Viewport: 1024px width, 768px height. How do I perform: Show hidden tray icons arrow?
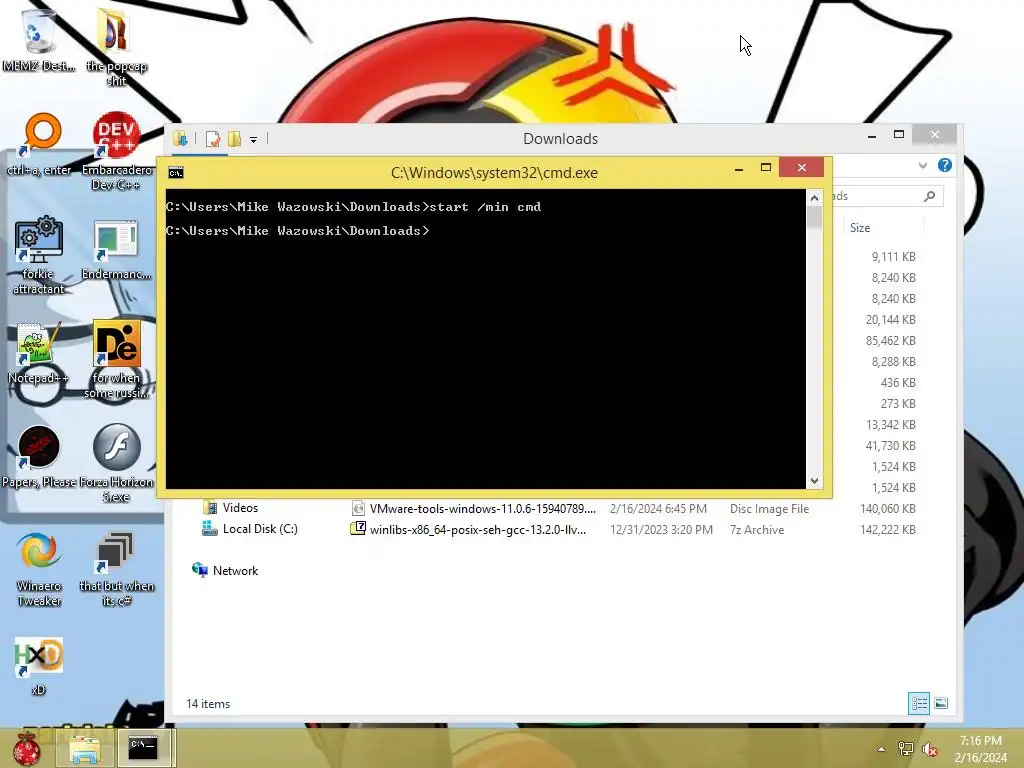[881, 749]
